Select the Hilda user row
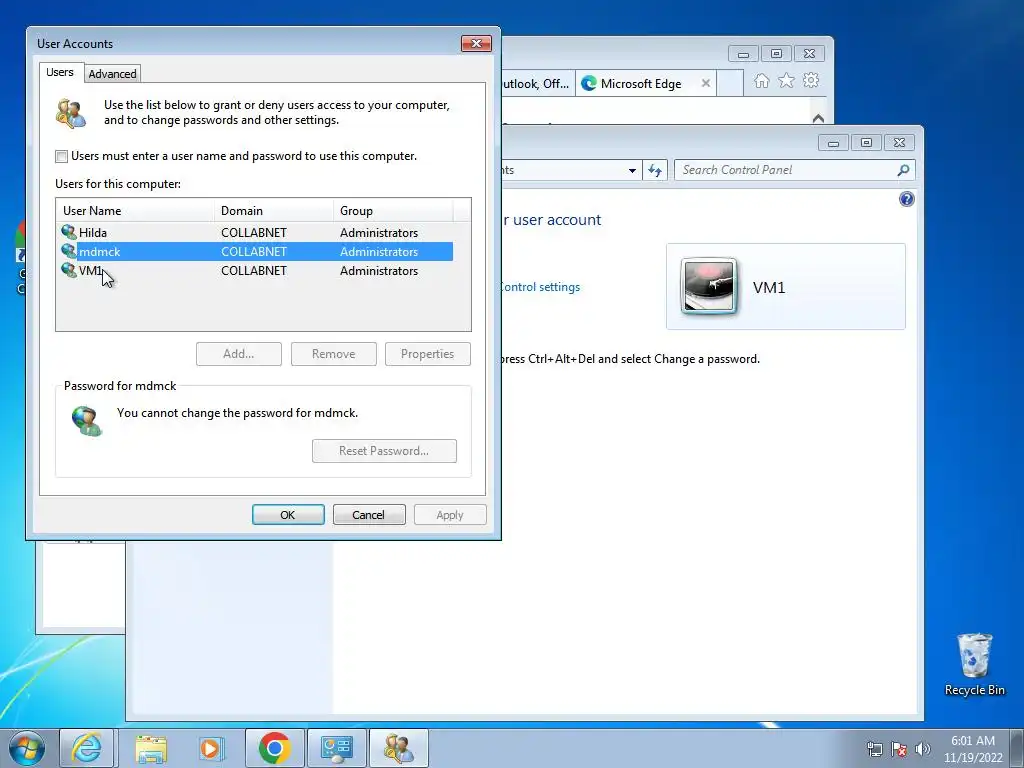This screenshot has width=1024, height=768. (x=256, y=232)
